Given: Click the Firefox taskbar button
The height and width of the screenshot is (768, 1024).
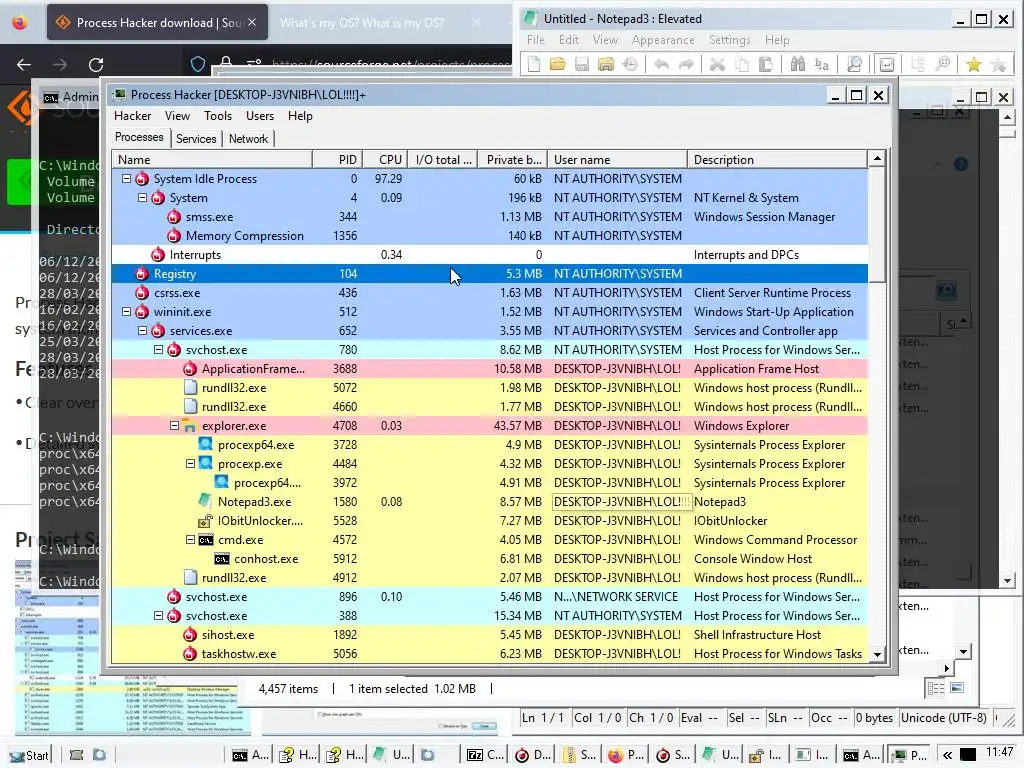Looking at the screenshot, I should (626, 755).
